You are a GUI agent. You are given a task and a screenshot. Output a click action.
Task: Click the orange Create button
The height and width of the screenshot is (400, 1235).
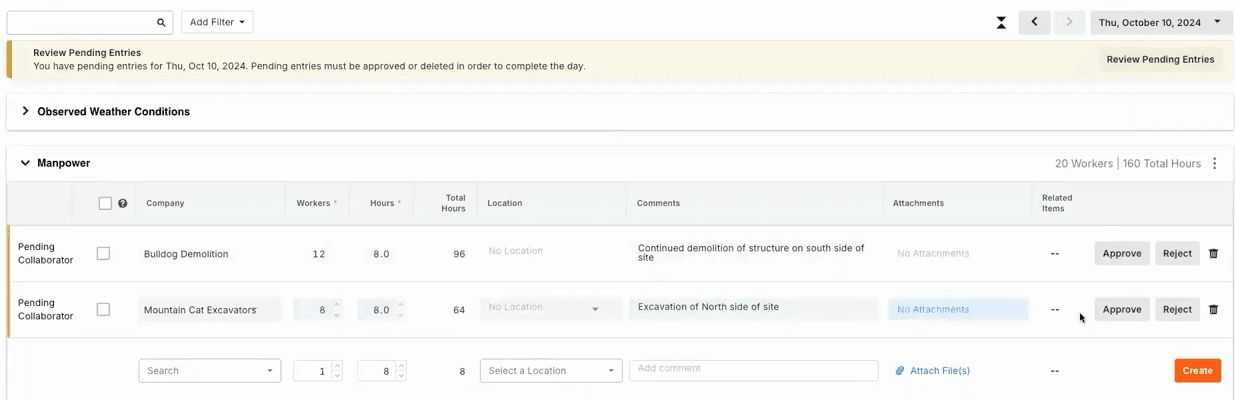pos(1197,370)
